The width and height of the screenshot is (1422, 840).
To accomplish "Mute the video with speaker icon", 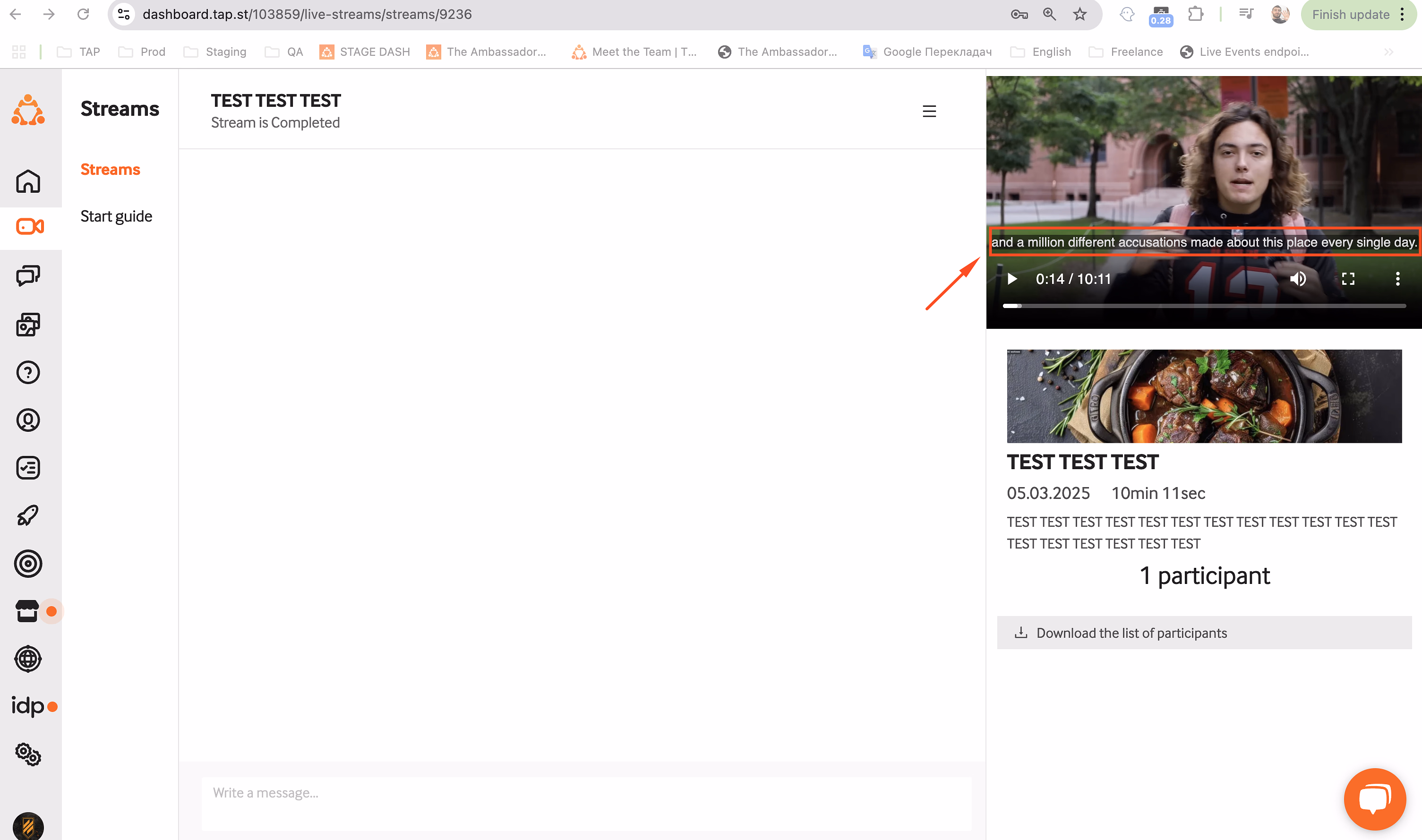I will [1298, 279].
